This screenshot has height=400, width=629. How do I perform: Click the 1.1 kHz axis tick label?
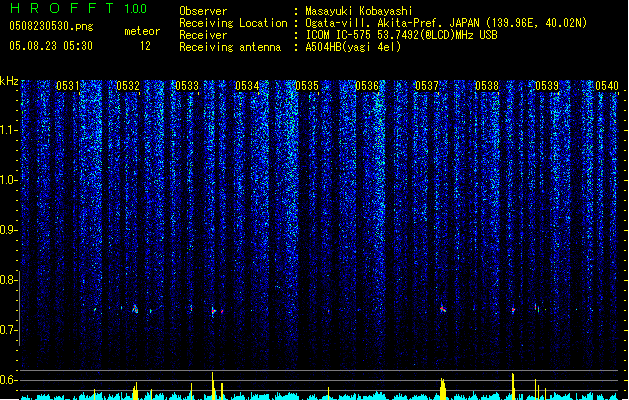8,130
